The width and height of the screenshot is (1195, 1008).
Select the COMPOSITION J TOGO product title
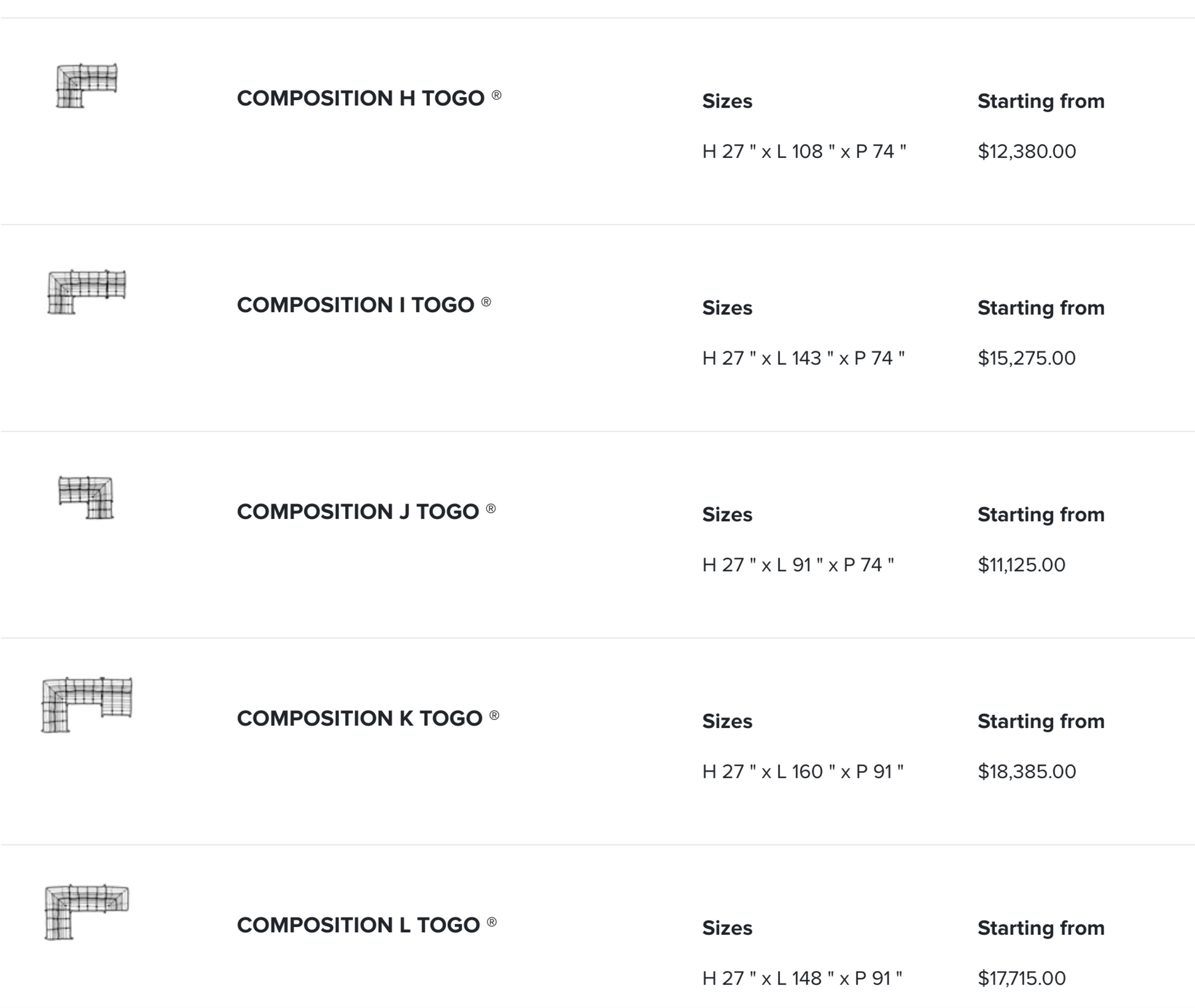(x=358, y=512)
